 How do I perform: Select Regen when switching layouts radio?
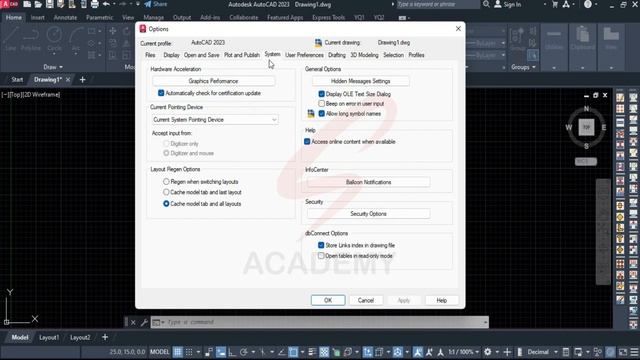coord(166,182)
